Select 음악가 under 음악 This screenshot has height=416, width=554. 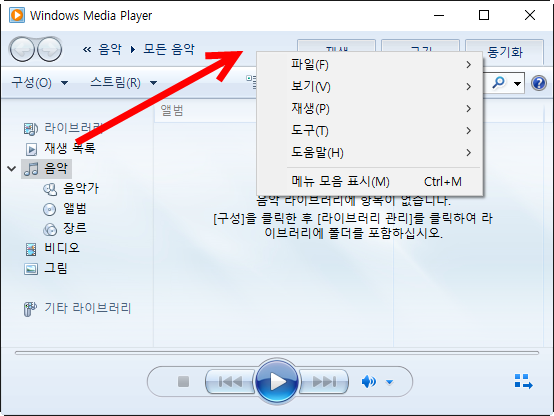81,189
